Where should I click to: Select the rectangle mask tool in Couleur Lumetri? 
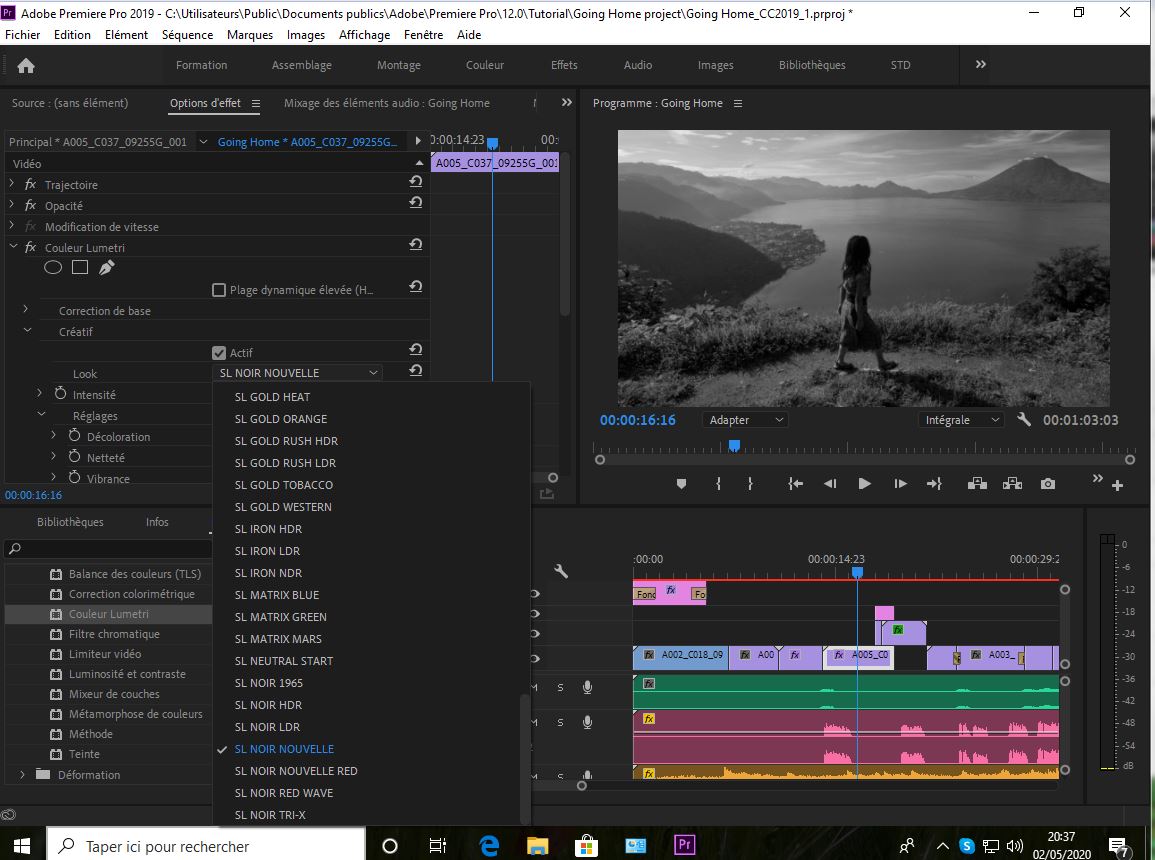(80, 267)
